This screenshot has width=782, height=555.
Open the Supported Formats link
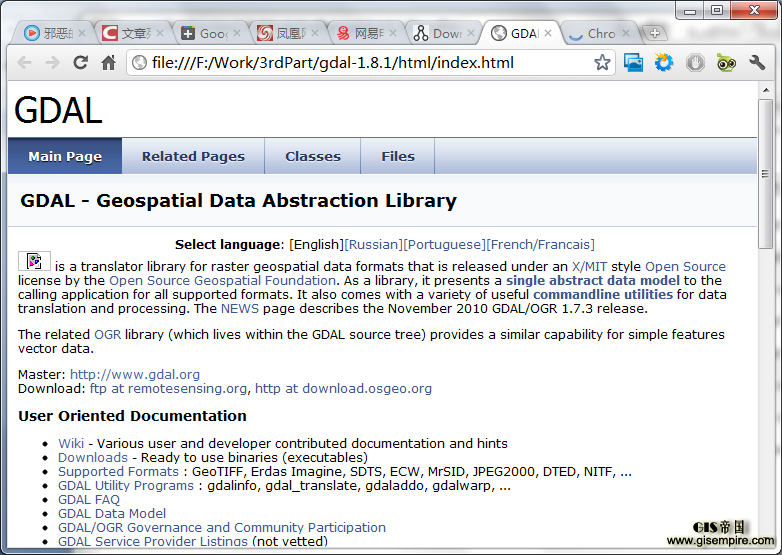tap(118, 472)
